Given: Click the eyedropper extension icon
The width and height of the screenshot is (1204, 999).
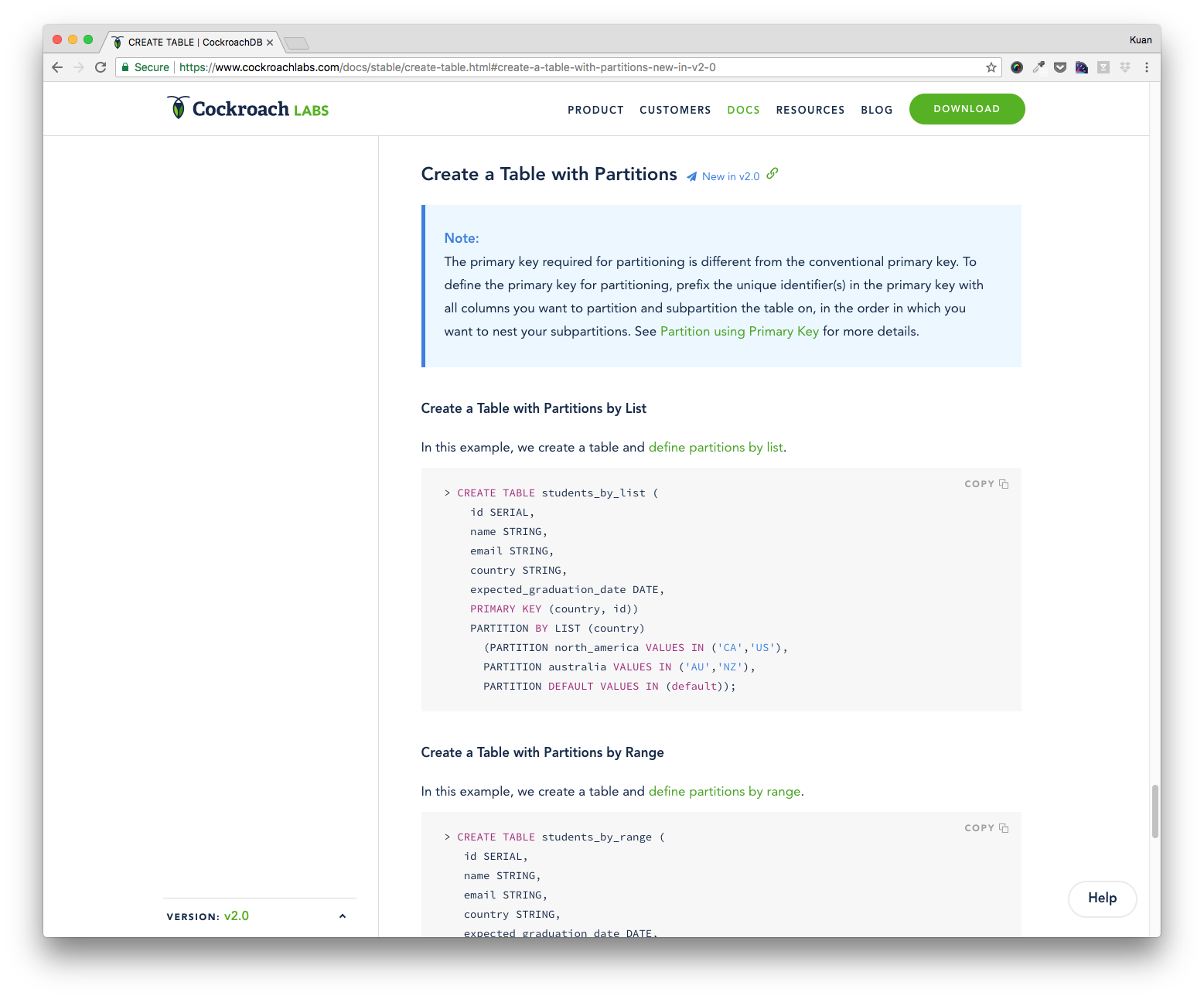Looking at the screenshot, I should click(1039, 67).
